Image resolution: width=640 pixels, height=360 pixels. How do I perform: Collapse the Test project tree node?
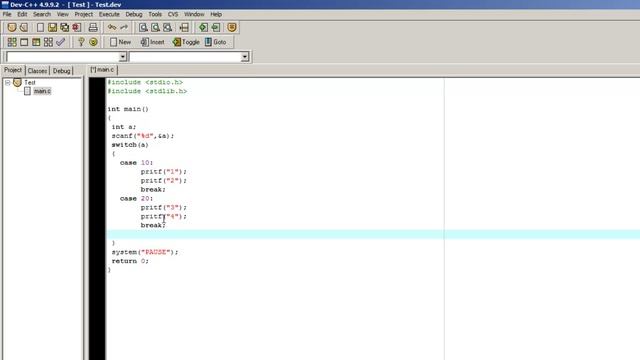7,82
